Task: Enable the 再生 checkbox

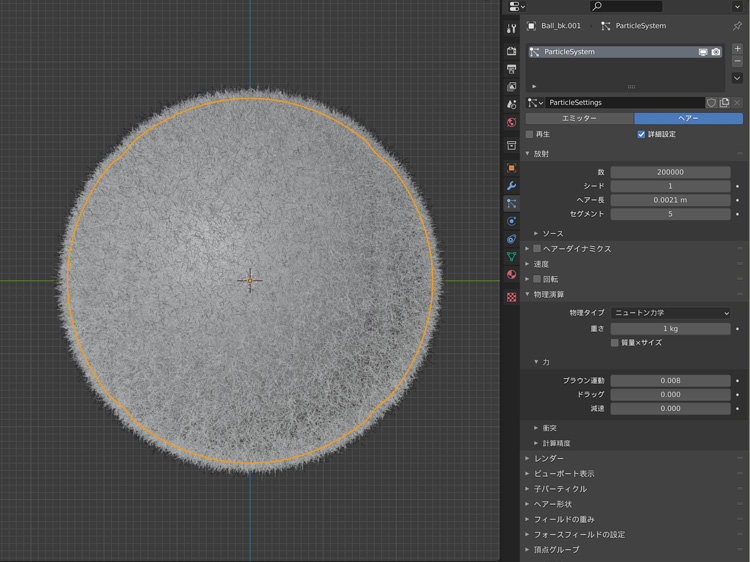Action: click(530, 134)
